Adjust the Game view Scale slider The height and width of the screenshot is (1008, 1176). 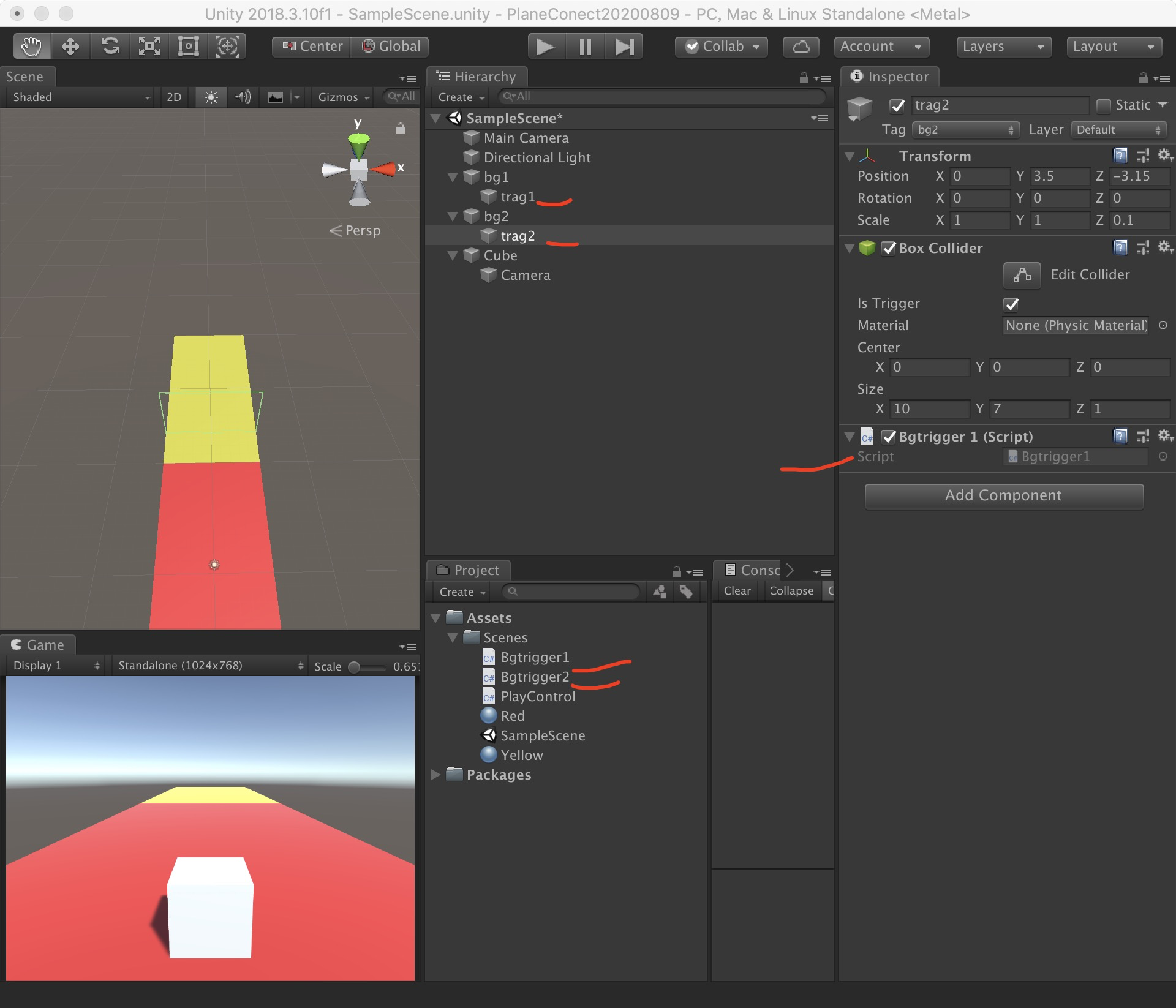(x=354, y=666)
